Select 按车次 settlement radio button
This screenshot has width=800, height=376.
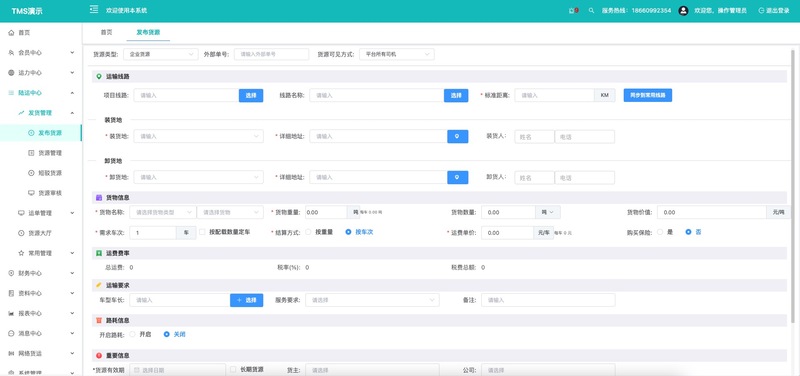pos(348,232)
